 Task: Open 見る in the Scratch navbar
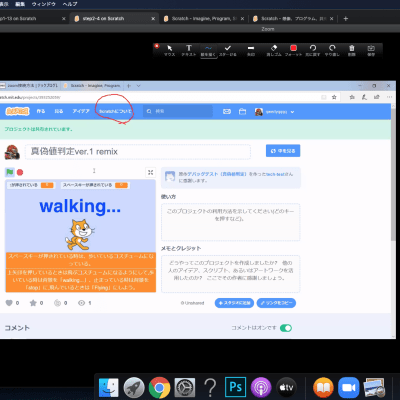pyautogui.click(x=59, y=111)
